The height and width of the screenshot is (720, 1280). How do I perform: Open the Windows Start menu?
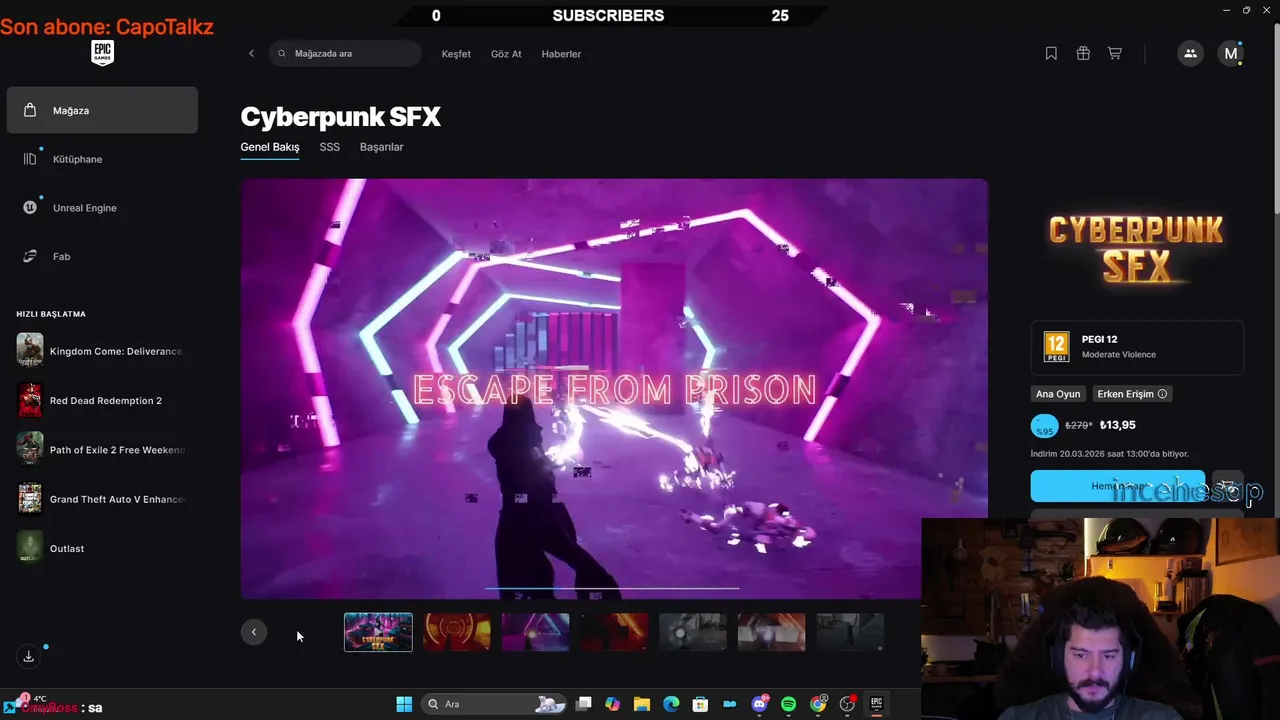404,704
